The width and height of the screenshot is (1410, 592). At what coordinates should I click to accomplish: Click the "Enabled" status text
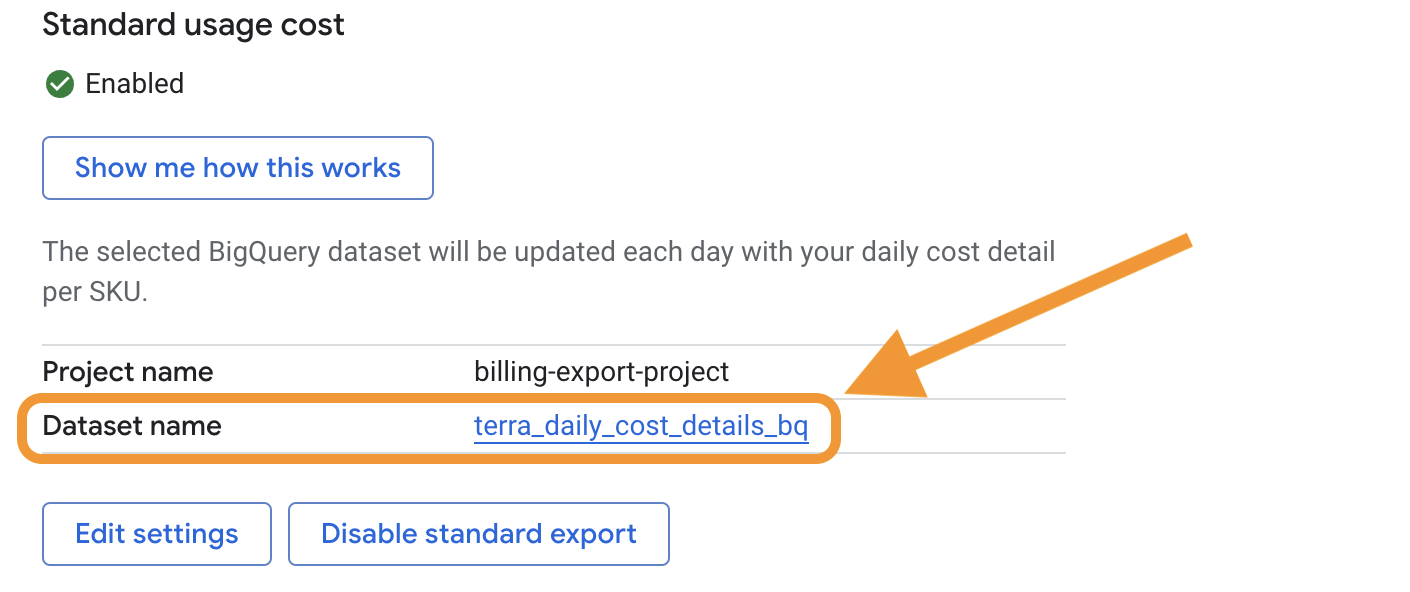tap(135, 84)
